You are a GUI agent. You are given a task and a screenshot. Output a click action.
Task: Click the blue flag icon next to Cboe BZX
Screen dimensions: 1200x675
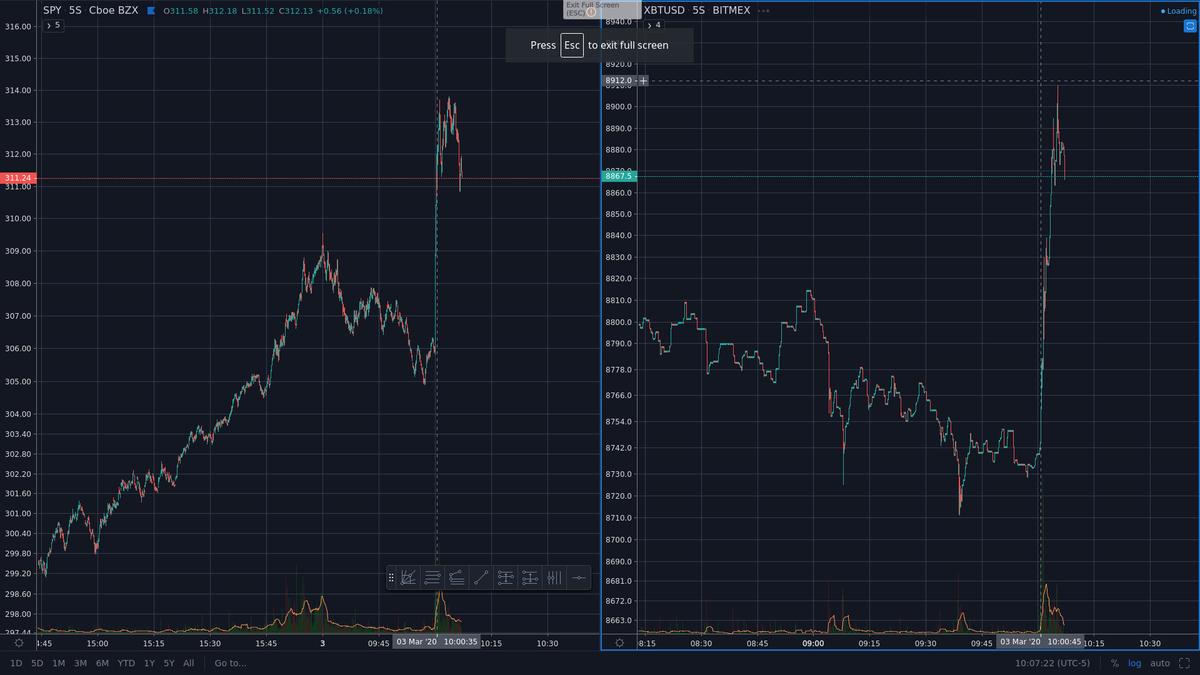coord(150,11)
